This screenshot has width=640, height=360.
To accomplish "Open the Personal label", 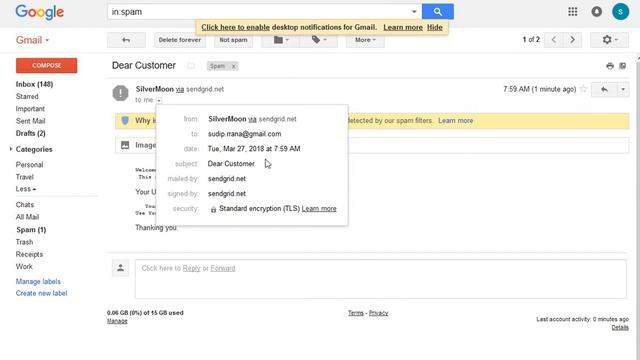I will click(29, 164).
